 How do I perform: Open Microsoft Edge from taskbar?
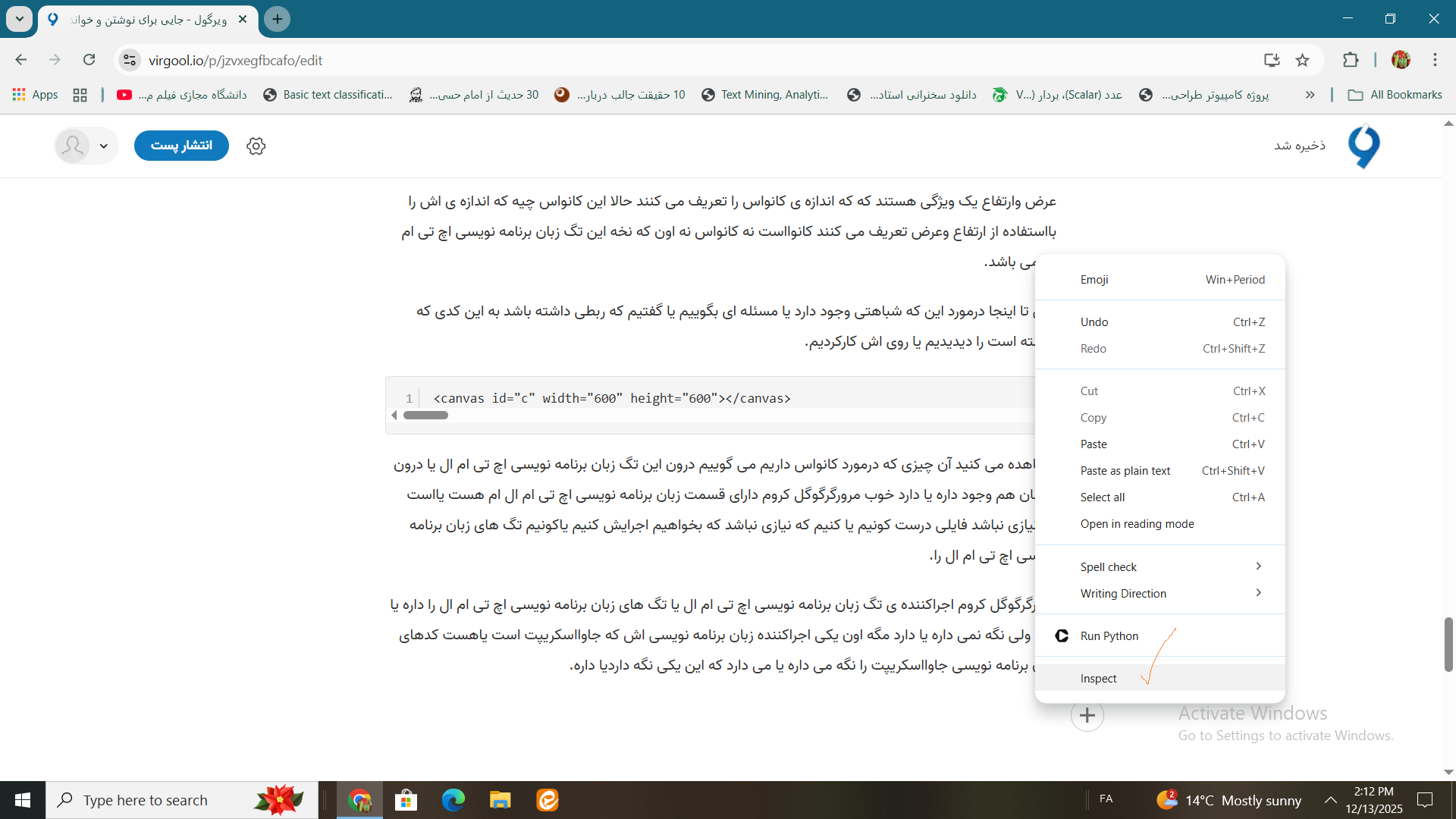coord(453,800)
